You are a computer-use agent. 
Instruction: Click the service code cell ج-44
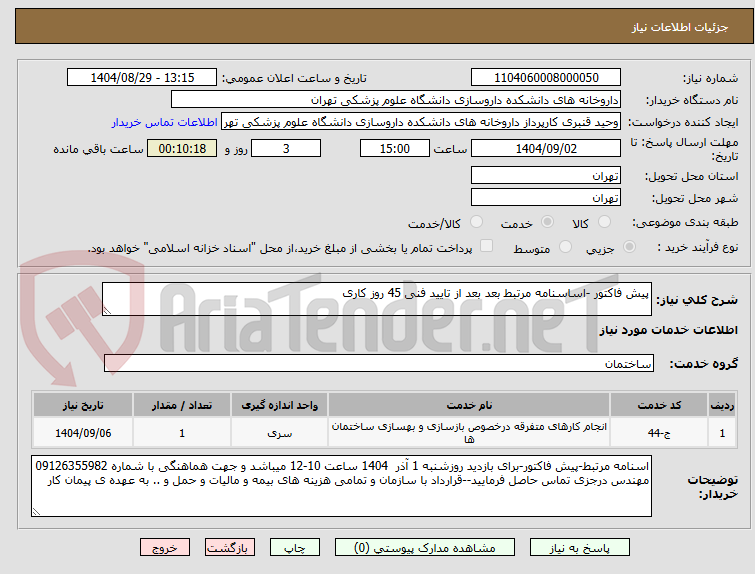pyautogui.click(x=659, y=433)
